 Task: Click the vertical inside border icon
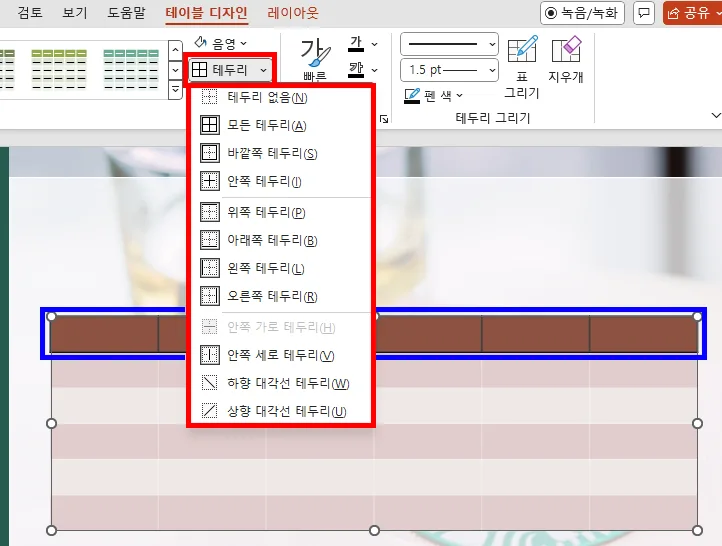click(x=210, y=355)
